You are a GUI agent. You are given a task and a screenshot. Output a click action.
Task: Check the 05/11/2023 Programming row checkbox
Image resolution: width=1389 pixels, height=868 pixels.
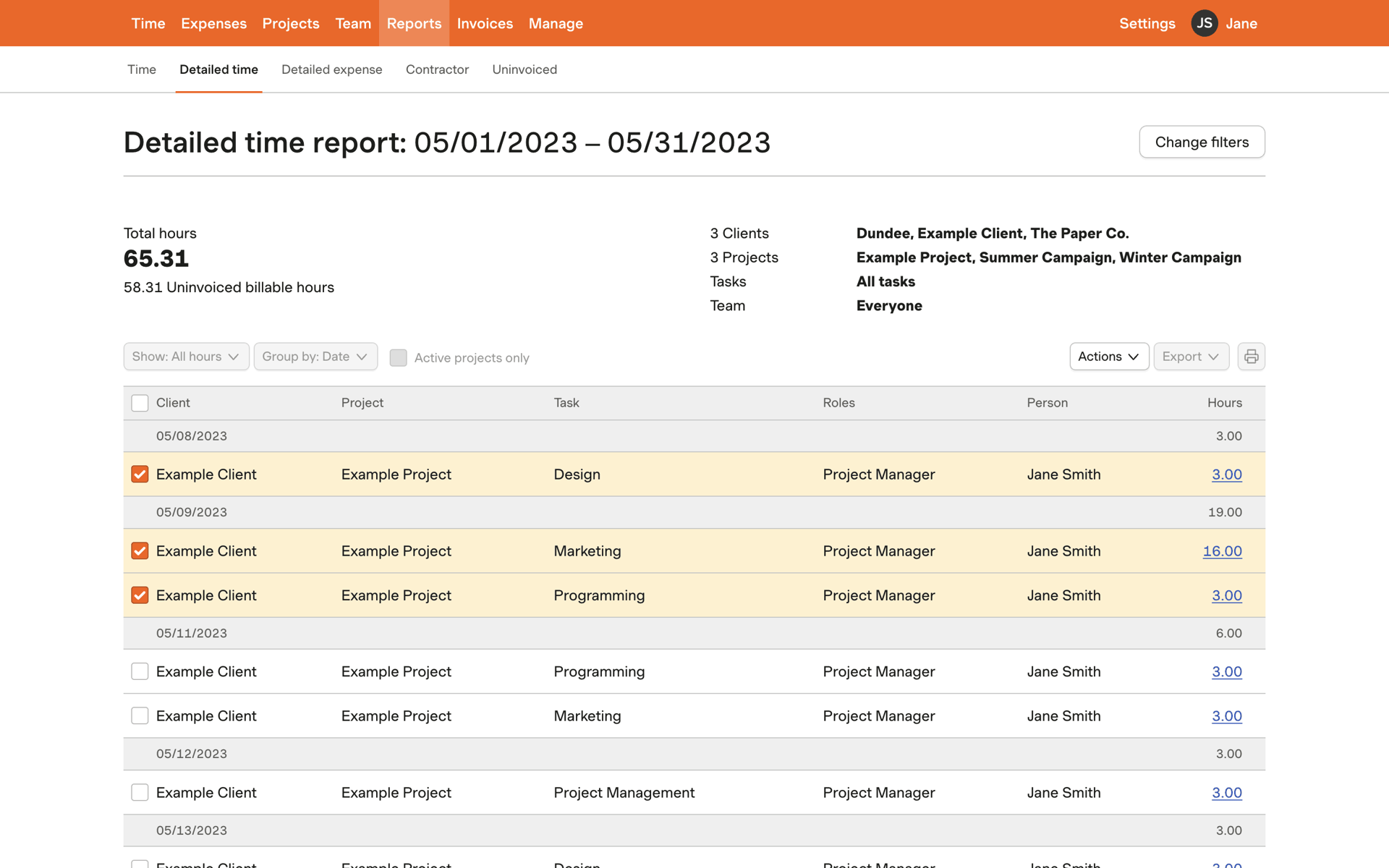click(140, 671)
